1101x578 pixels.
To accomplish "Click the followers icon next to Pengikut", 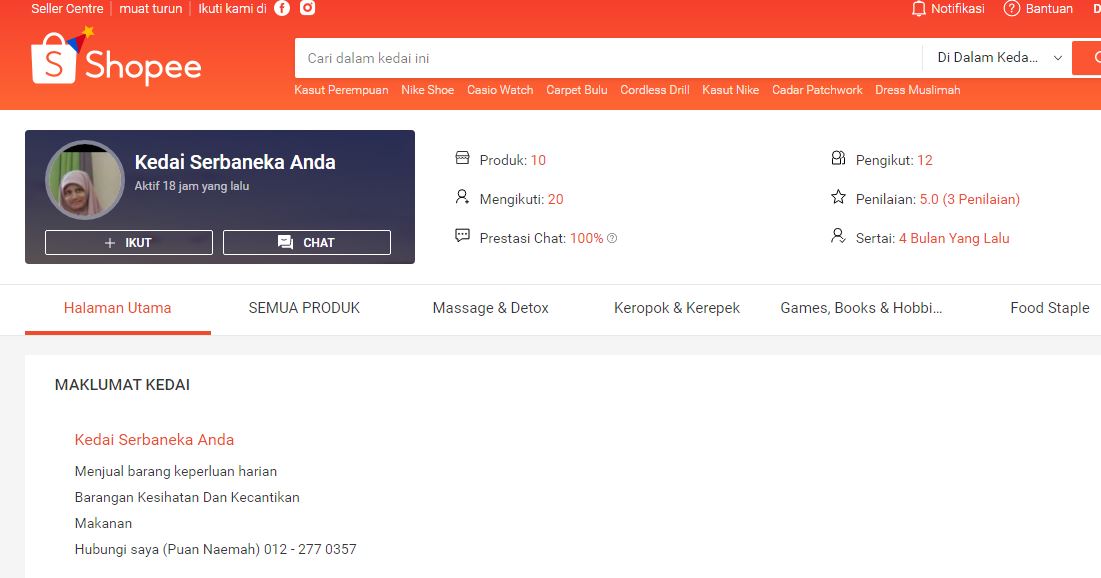I will [x=838, y=158].
